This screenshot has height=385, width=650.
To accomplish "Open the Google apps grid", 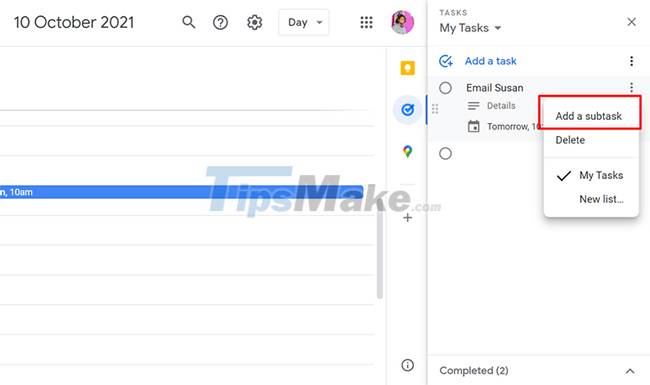I will pos(366,22).
